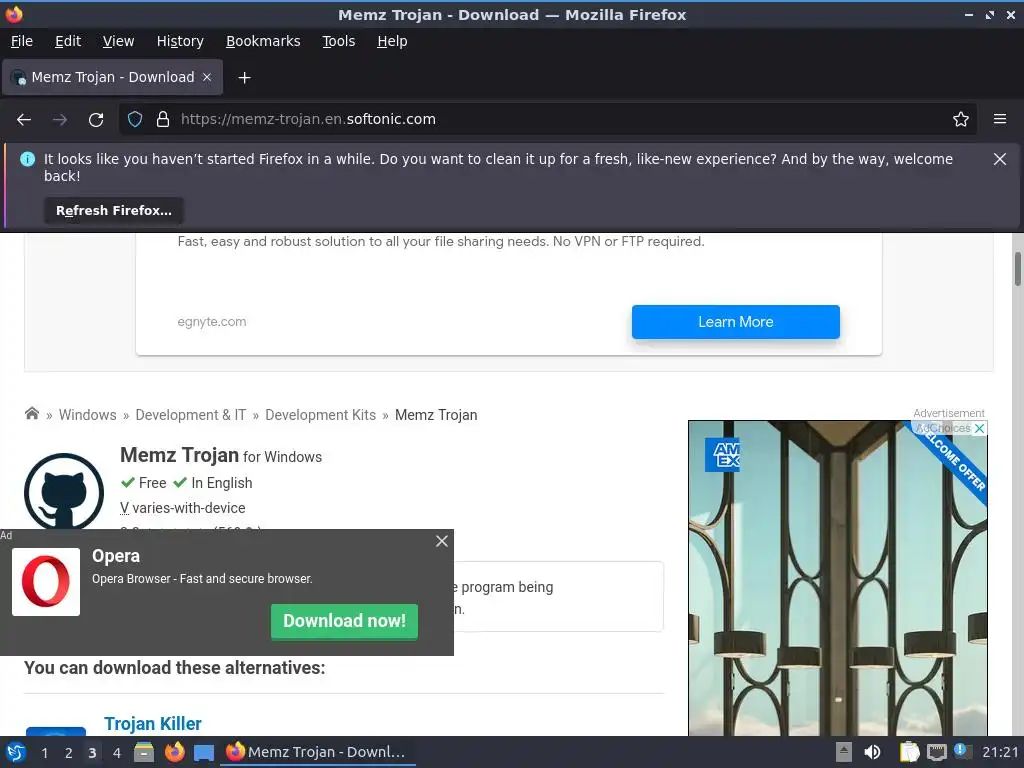This screenshot has height=768, width=1024.
Task: Open the Tools menu
Action: 338,41
